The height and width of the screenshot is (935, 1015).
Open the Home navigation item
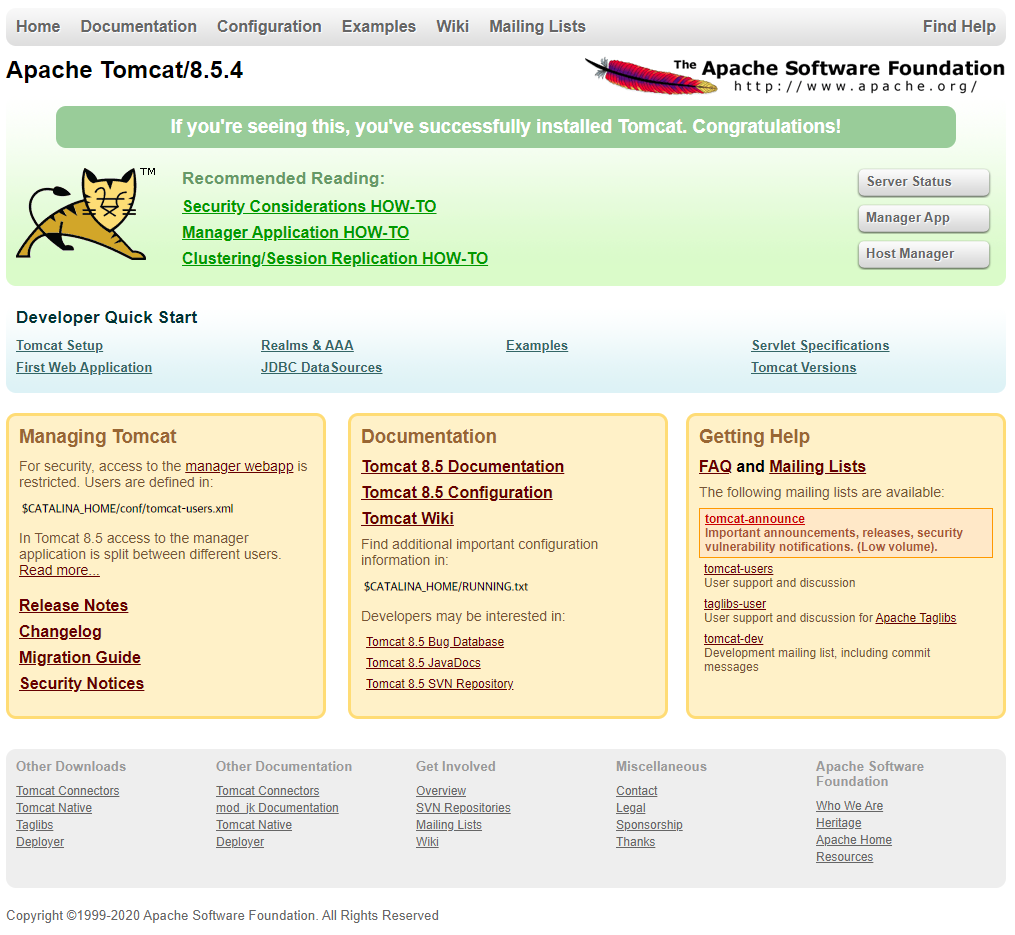[38, 27]
